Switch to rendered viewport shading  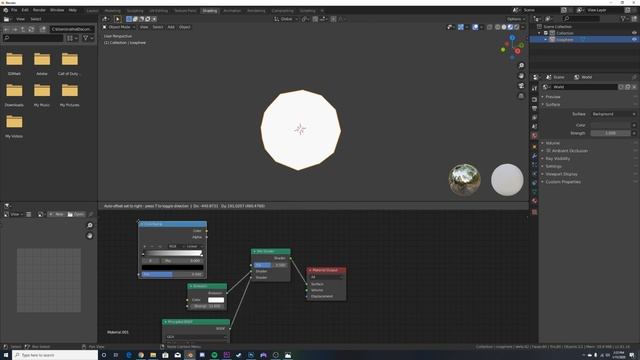point(516,27)
